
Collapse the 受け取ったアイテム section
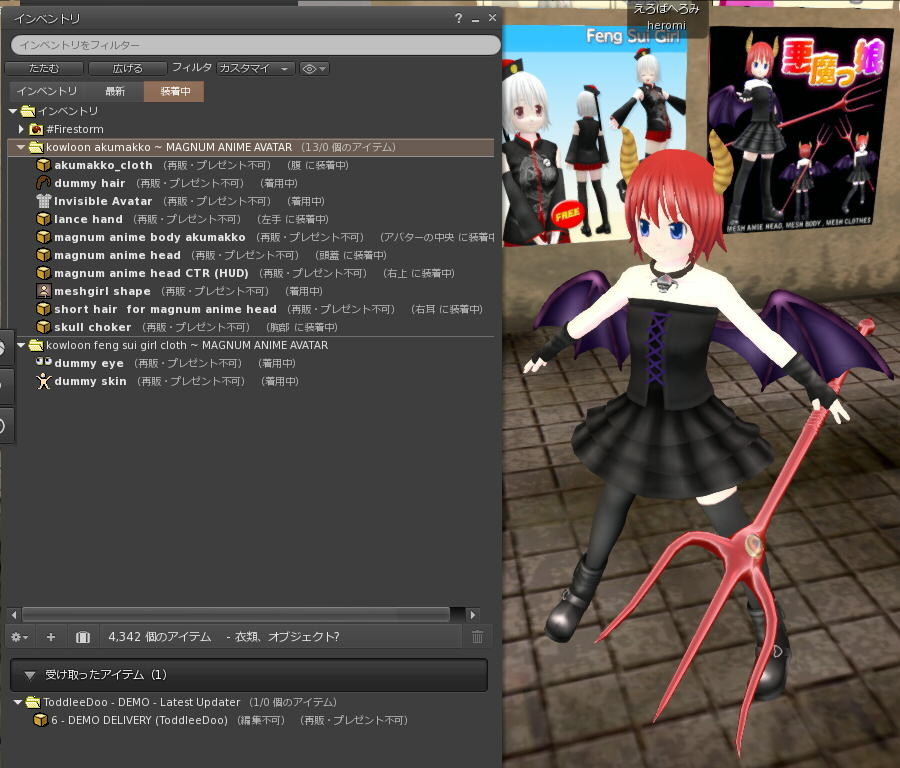point(30,676)
